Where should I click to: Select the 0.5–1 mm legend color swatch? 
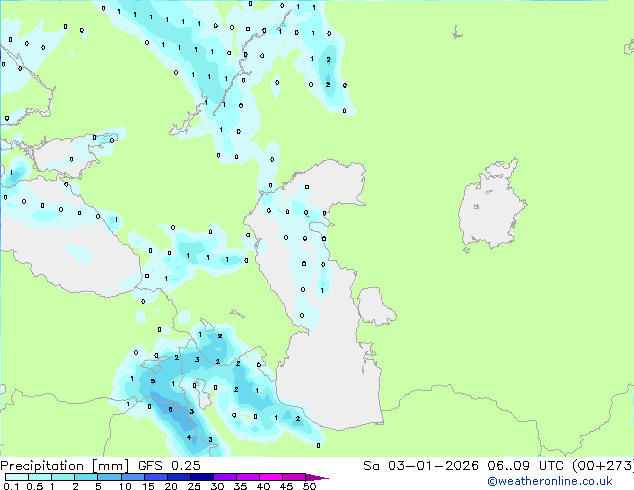[40, 477]
